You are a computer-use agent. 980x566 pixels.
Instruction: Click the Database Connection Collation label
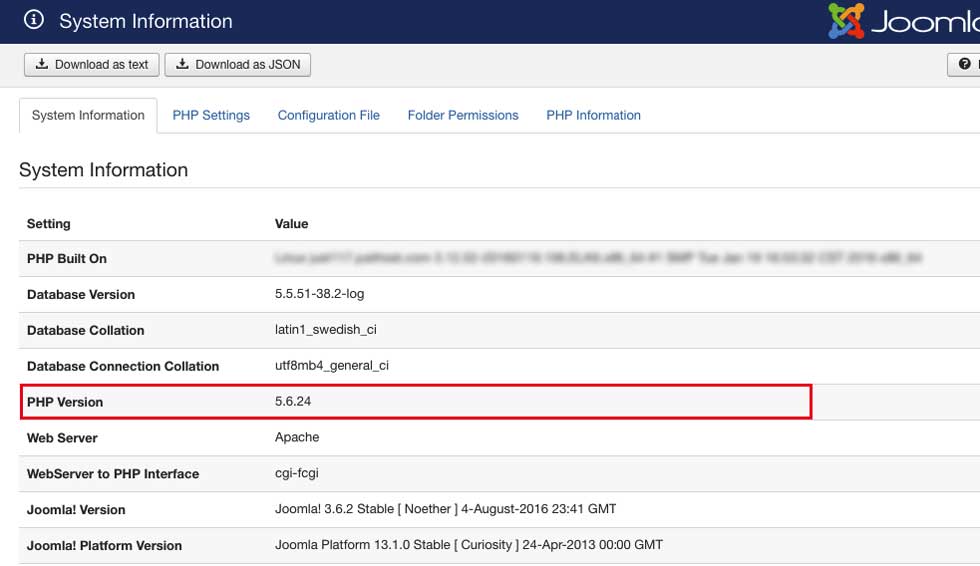point(123,366)
